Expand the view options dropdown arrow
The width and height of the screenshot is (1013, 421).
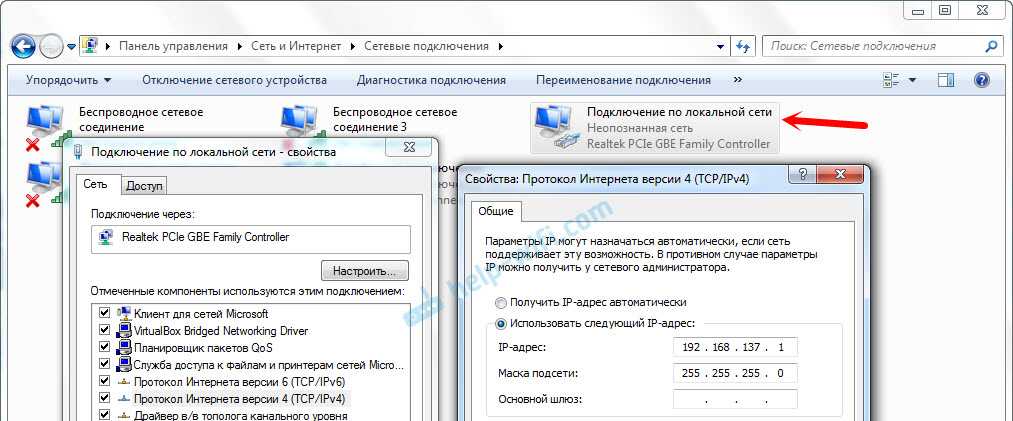point(914,80)
